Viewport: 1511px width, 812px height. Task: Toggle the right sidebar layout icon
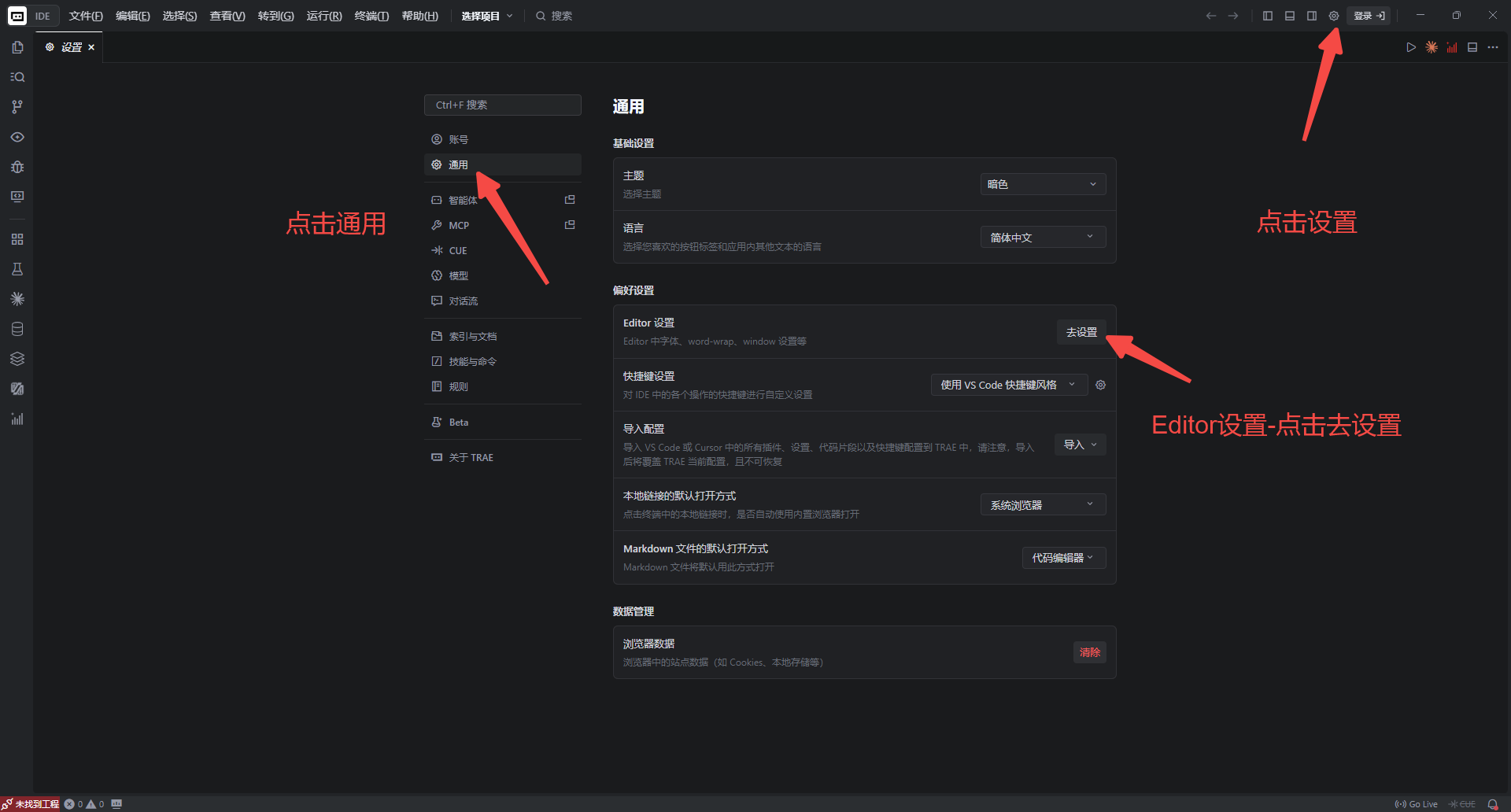(x=1312, y=16)
